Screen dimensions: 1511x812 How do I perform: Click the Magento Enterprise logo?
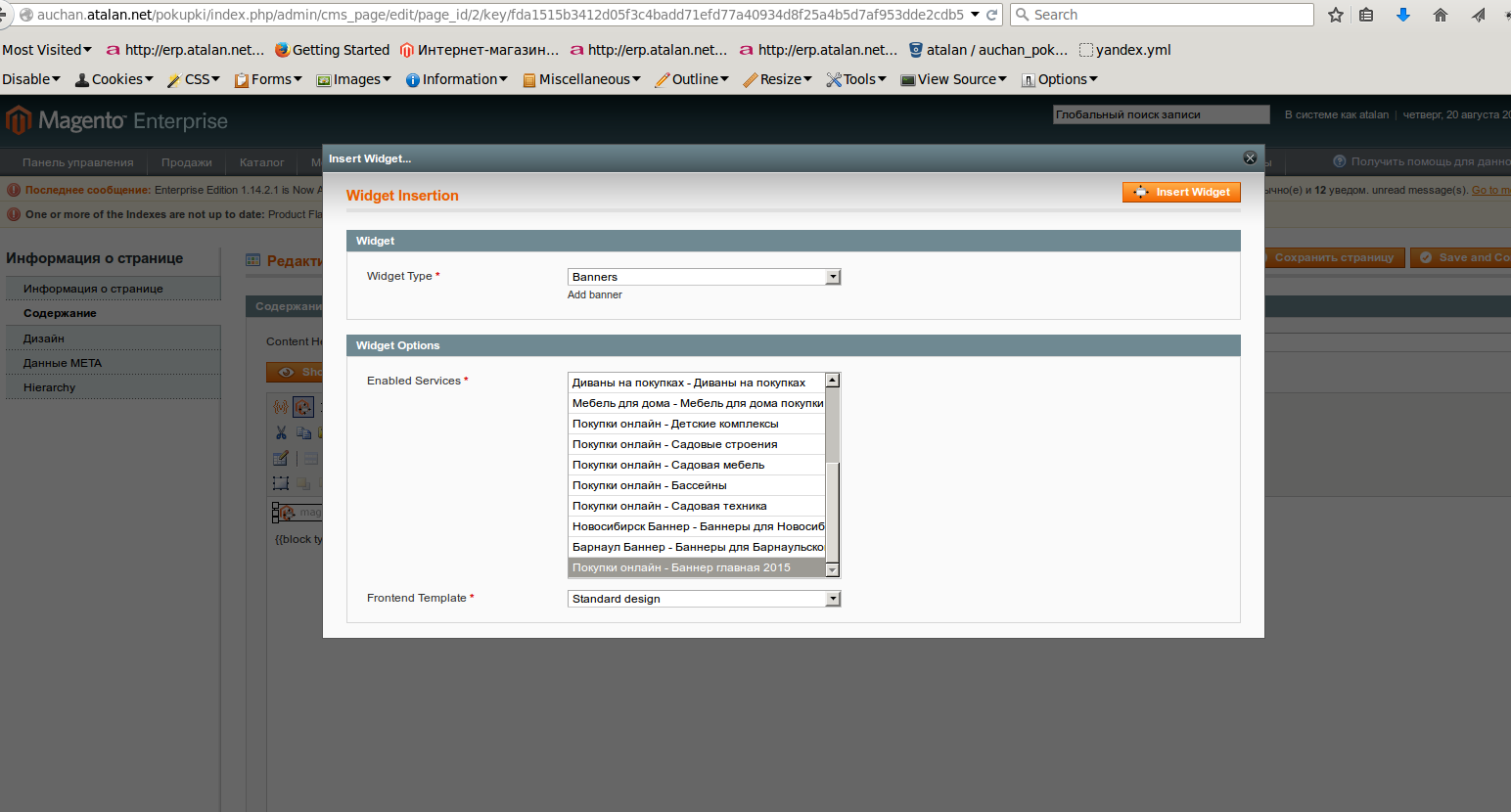pos(116,121)
